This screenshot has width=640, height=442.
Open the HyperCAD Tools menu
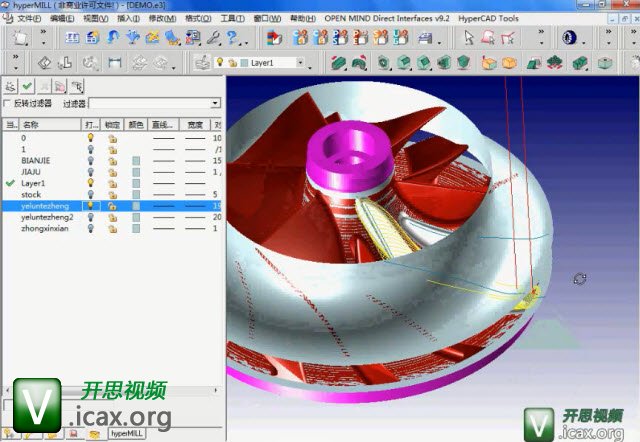488,19
